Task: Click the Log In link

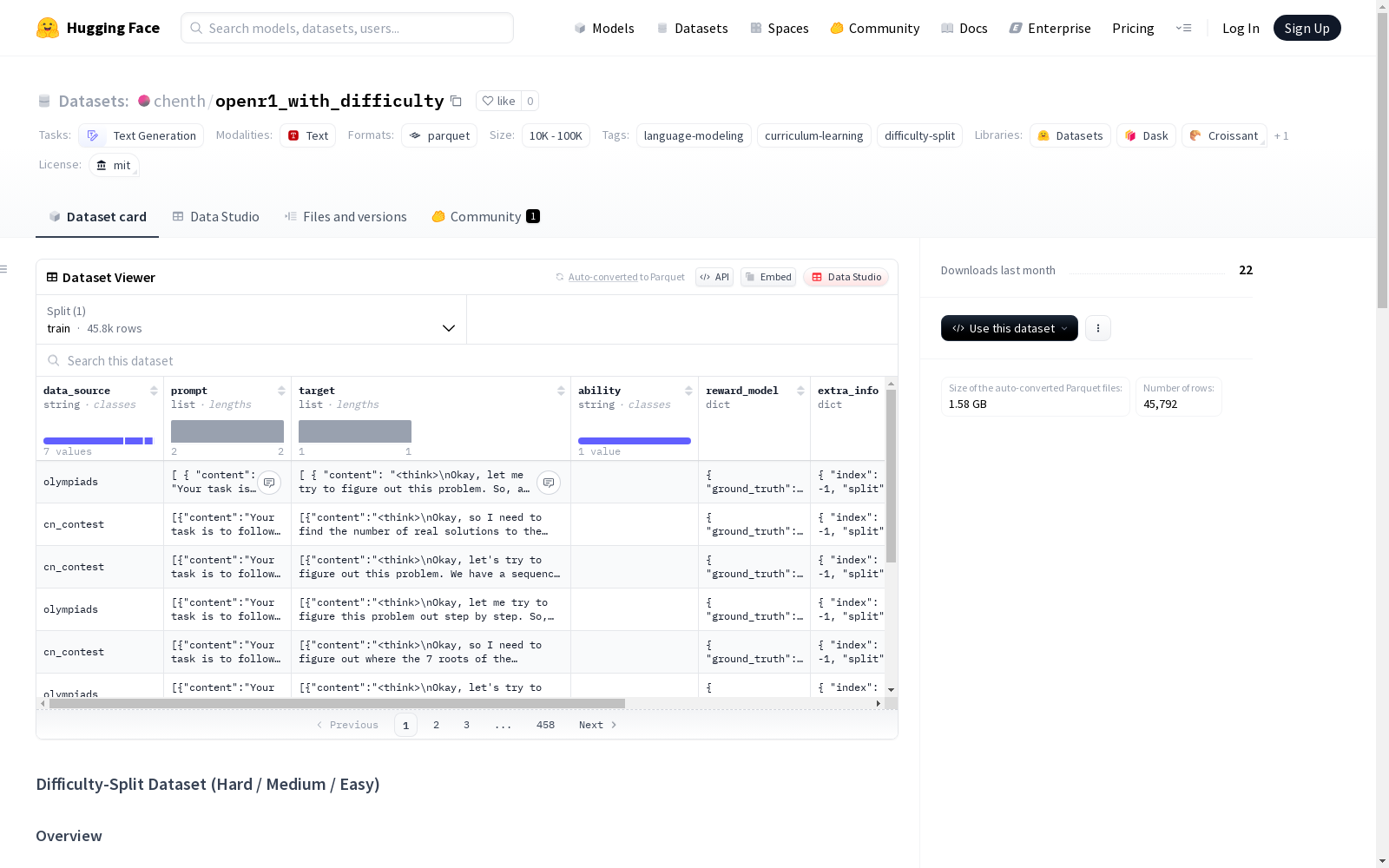Action: (x=1241, y=28)
